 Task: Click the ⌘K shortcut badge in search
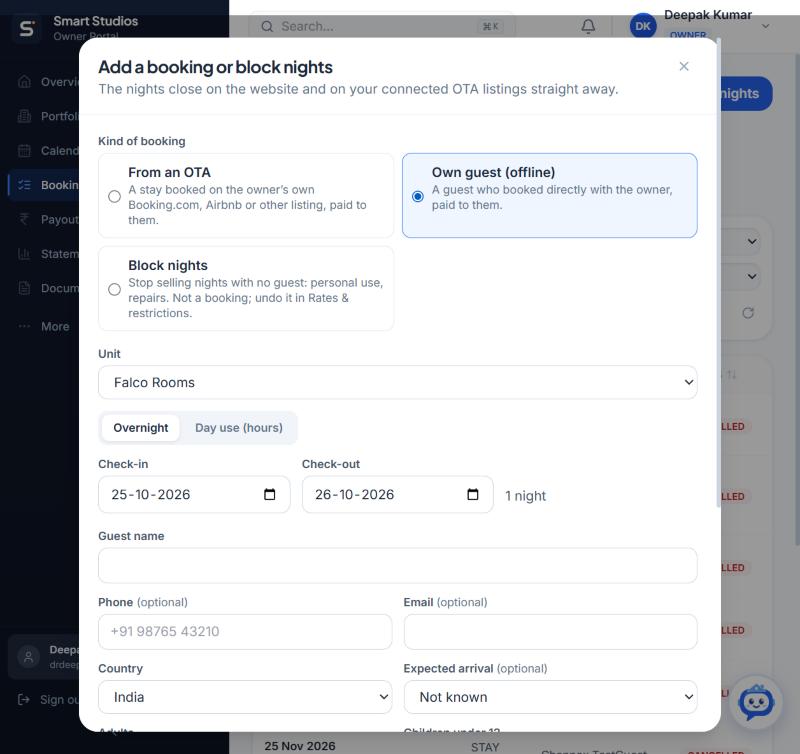coord(490,27)
